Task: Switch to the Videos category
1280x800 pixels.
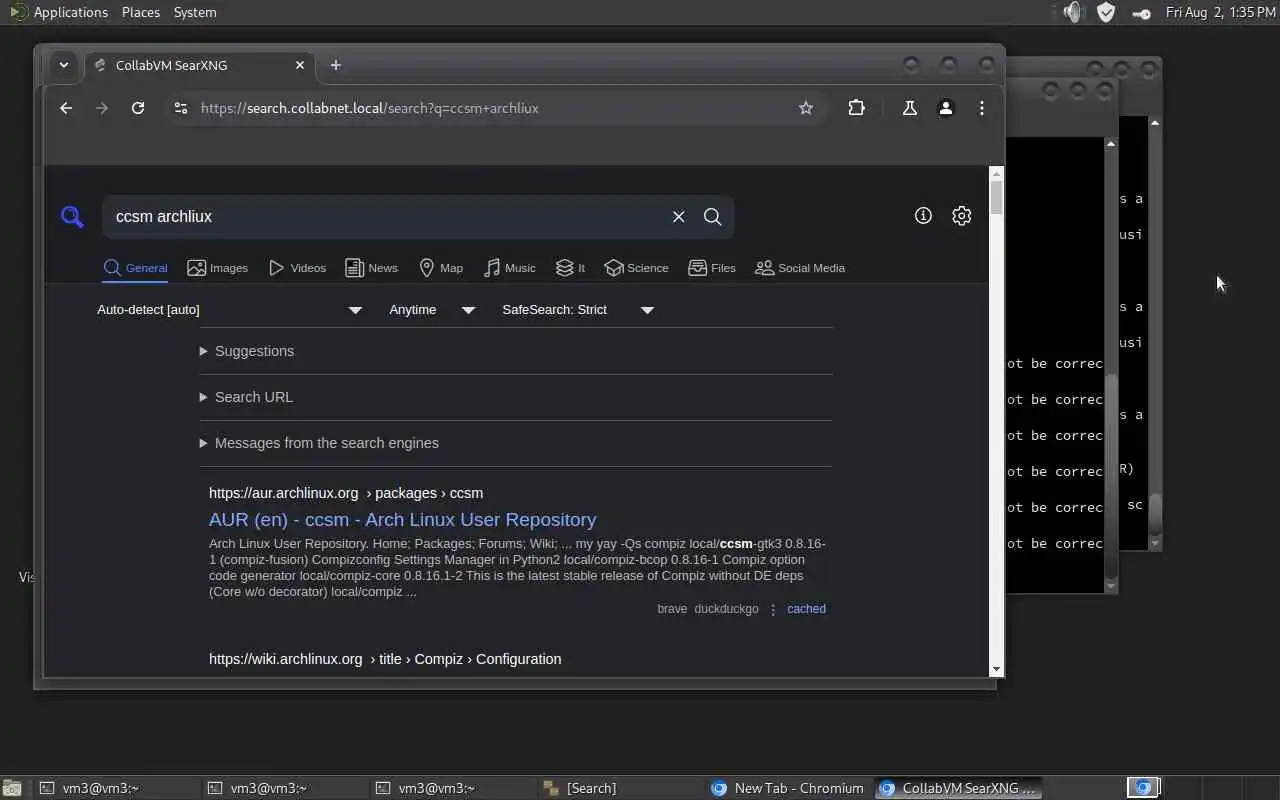Action: pos(298,268)
